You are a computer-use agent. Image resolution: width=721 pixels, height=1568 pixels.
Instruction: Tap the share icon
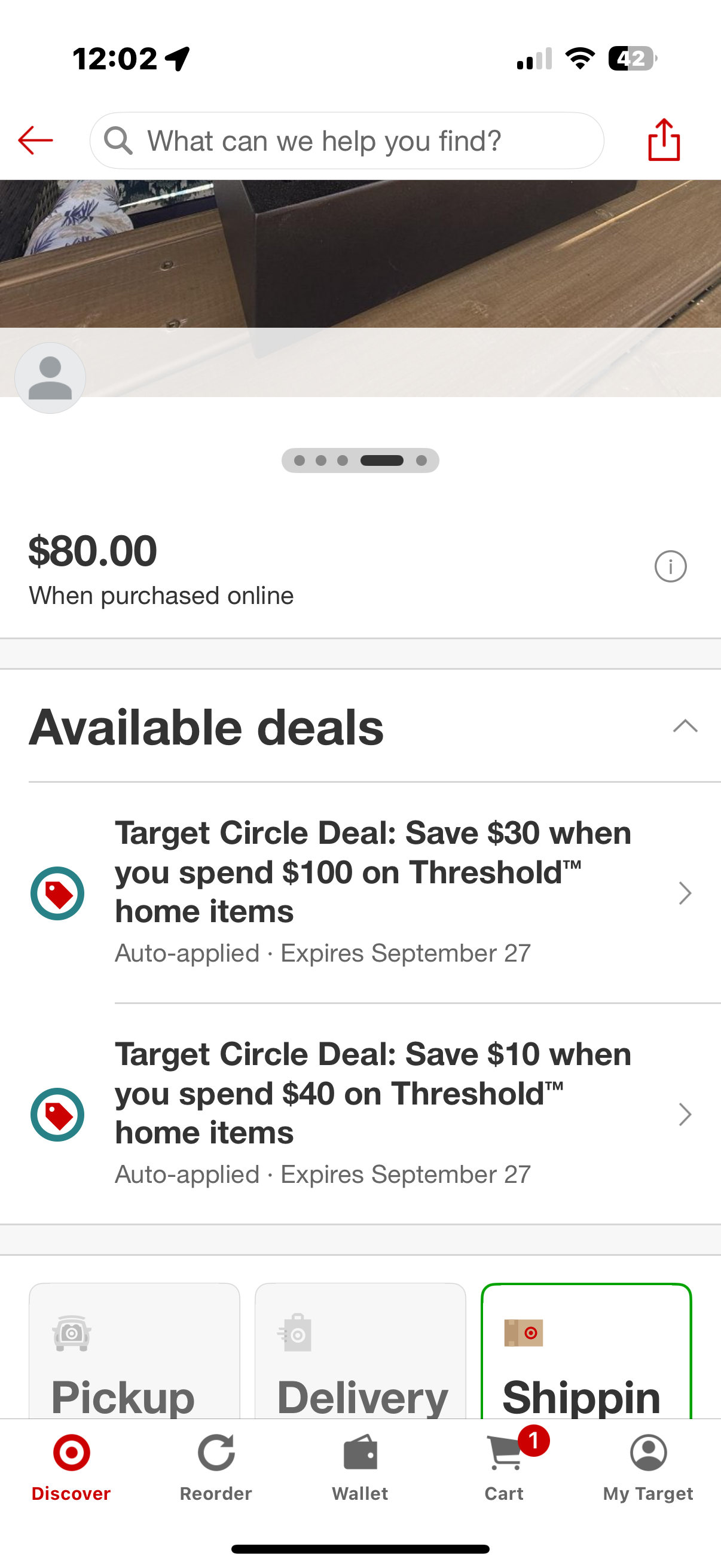pos(664,140)
